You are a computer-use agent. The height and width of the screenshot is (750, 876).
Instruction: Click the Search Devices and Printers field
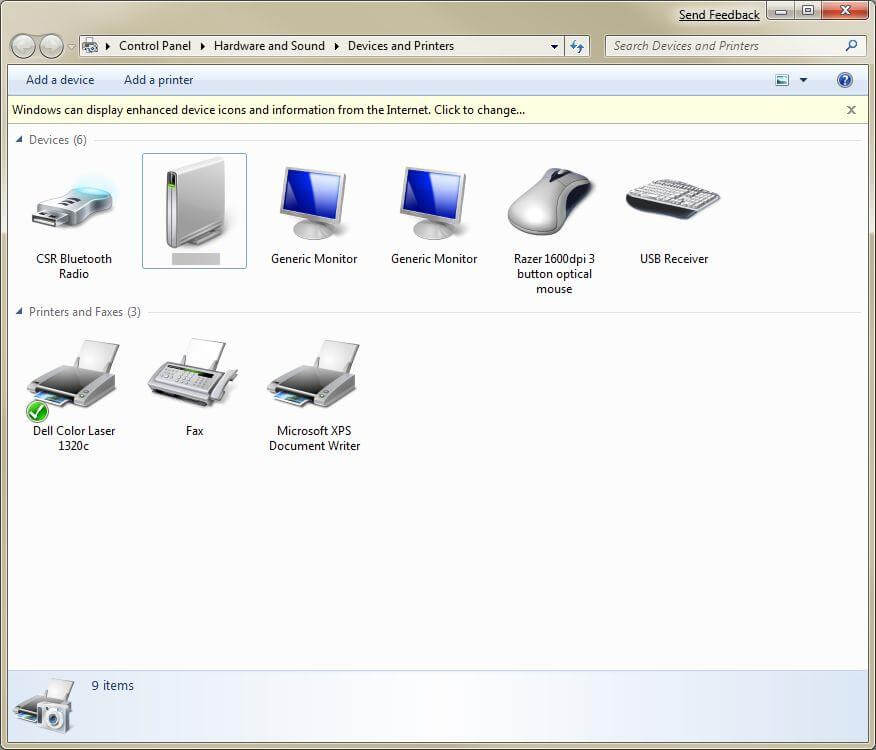pyautogui.click(x=720, y=46)
